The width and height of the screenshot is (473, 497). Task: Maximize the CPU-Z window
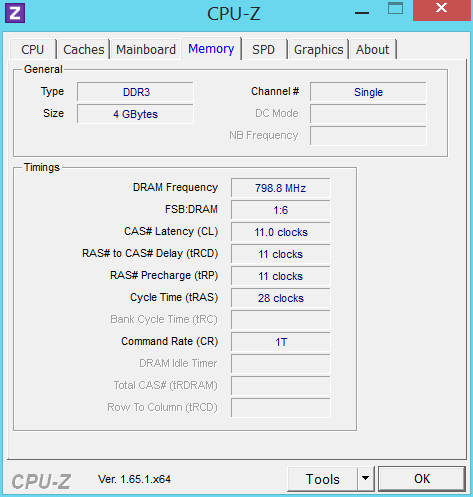395,9
